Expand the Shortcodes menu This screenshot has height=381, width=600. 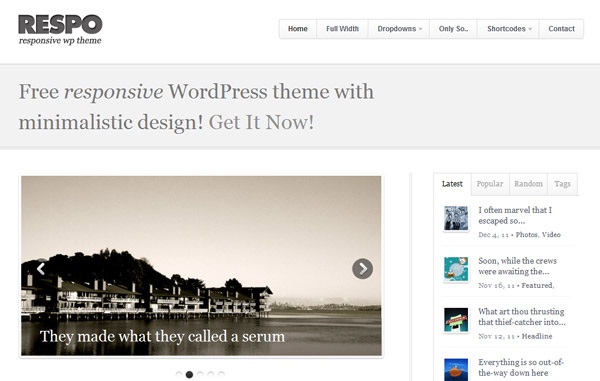click(x=509, y=29)
